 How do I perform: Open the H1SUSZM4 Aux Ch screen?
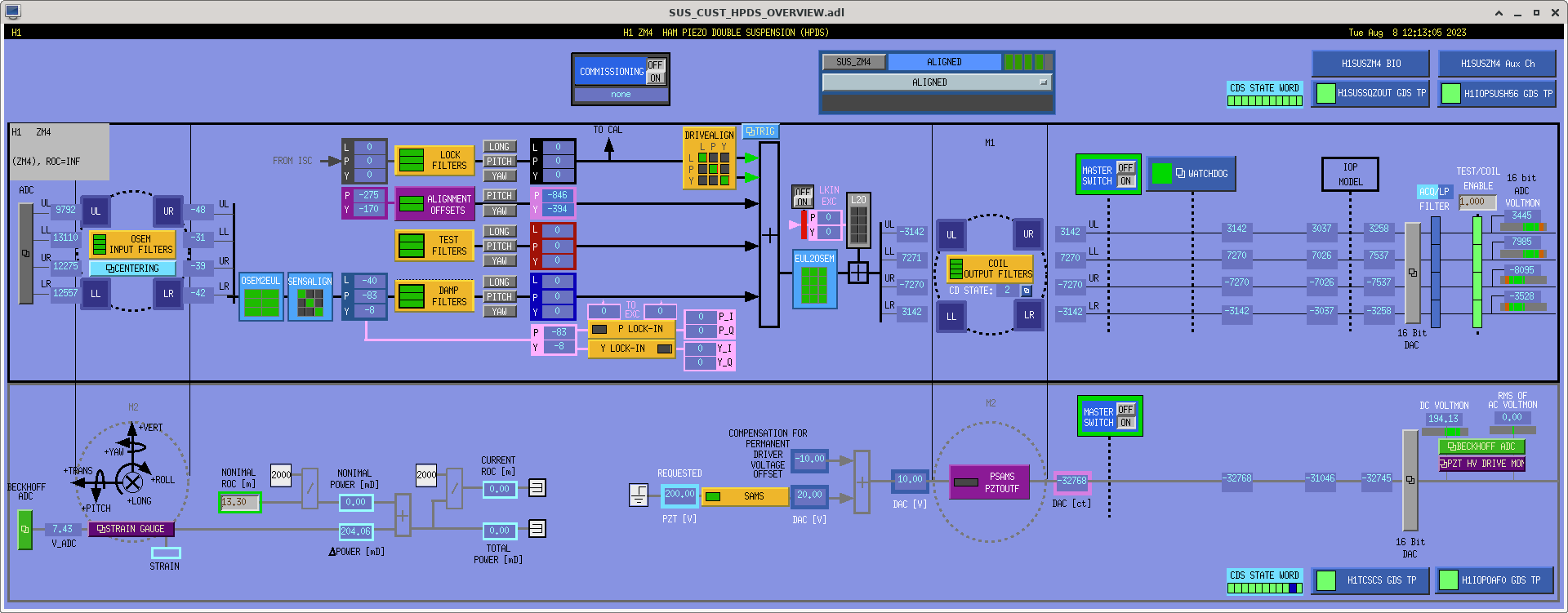[1497, 64]
